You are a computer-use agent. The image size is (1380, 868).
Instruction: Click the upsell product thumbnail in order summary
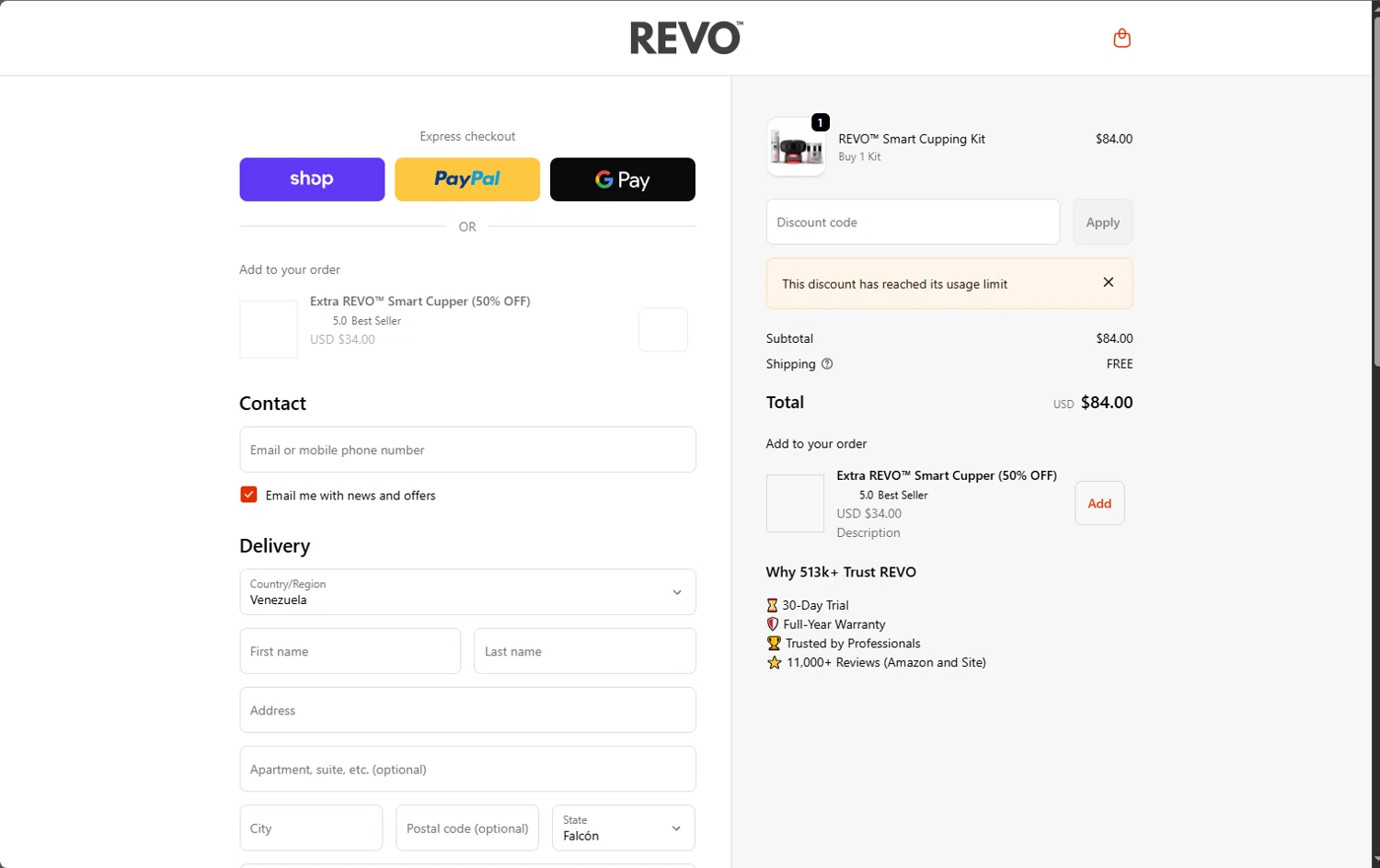[x=795, y=503]
